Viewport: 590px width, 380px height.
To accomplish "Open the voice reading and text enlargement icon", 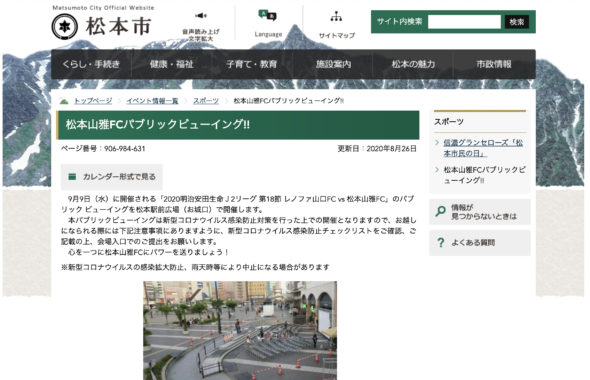I will pos(201,16).
